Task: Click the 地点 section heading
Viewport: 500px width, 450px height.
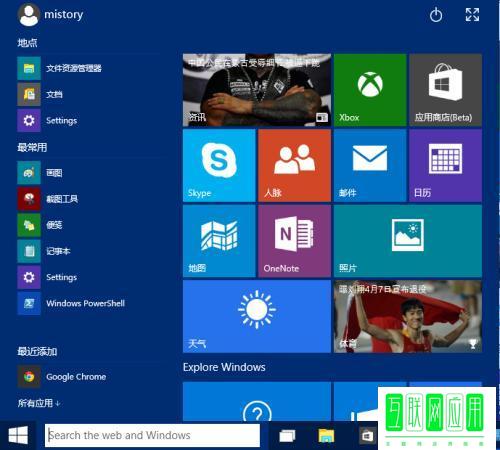Action: 27,43
